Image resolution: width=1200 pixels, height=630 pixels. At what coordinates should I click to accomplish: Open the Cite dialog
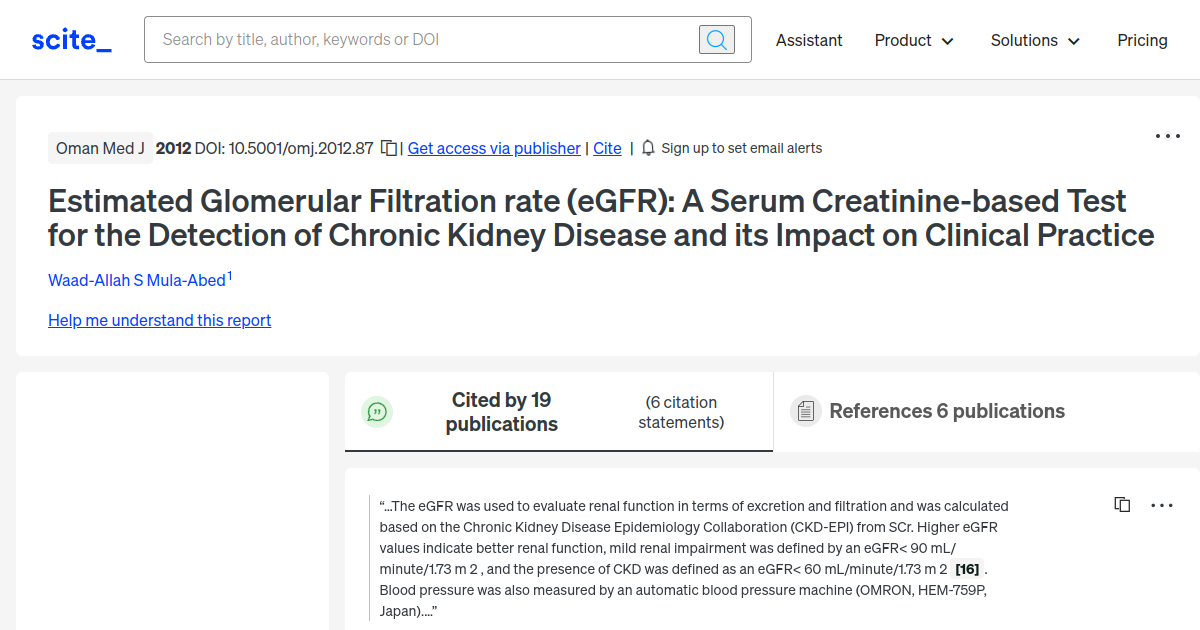tap(607, 148)
